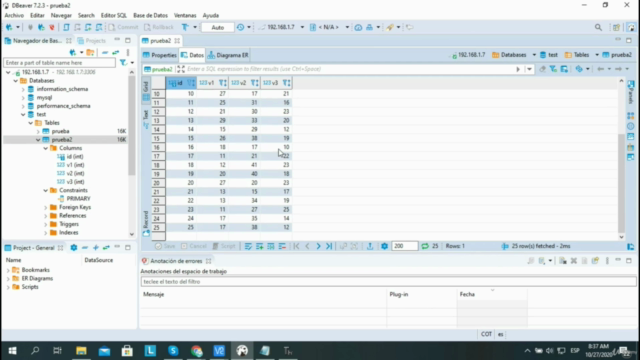This screenshot has width=640, height=360.
Task: Expand the Bookmarks project folder
Action: pyautogui.click(x=8, y=270)
